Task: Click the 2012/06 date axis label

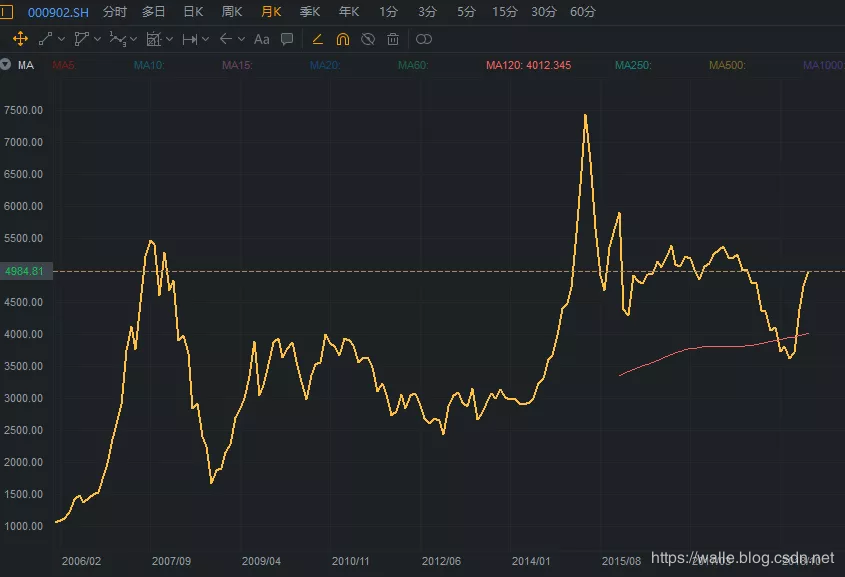Action: click(441, 561)
